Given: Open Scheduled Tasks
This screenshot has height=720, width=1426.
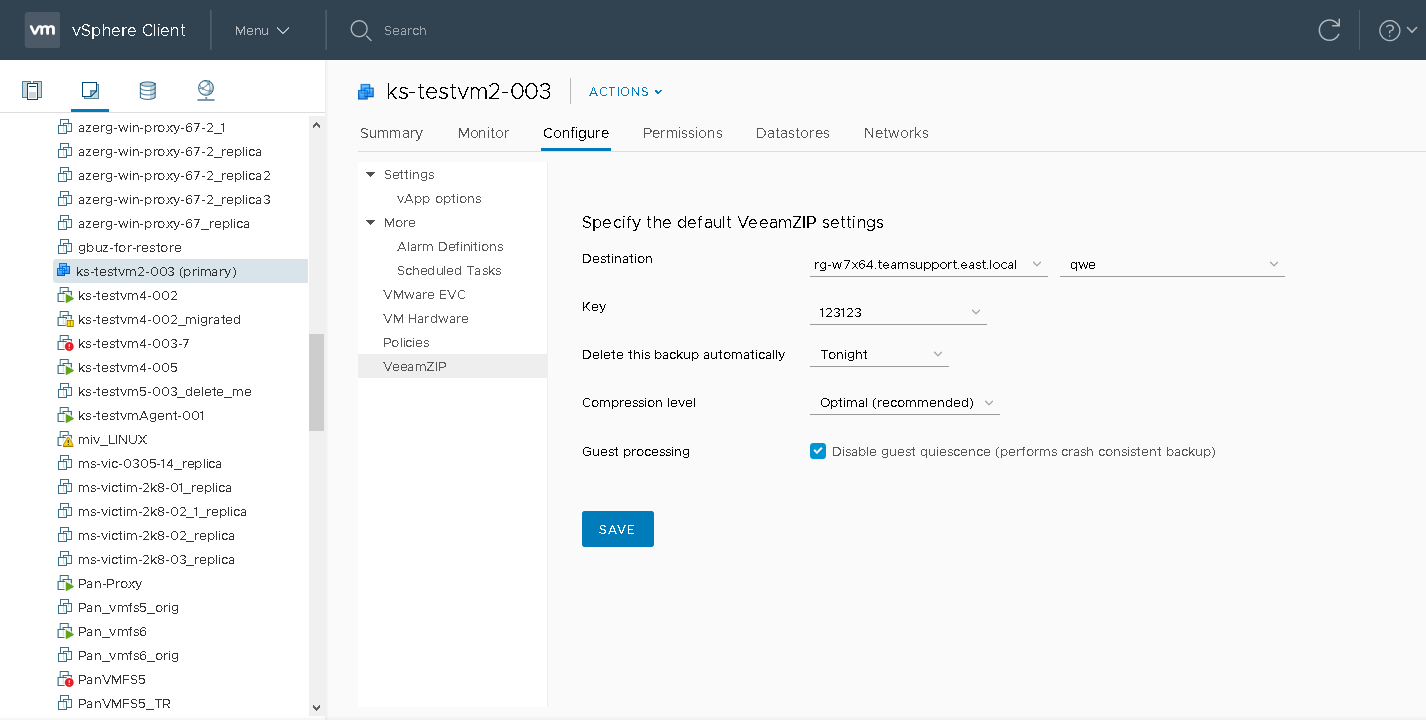Looking at the screenshot, I should [x=449, y=271].
